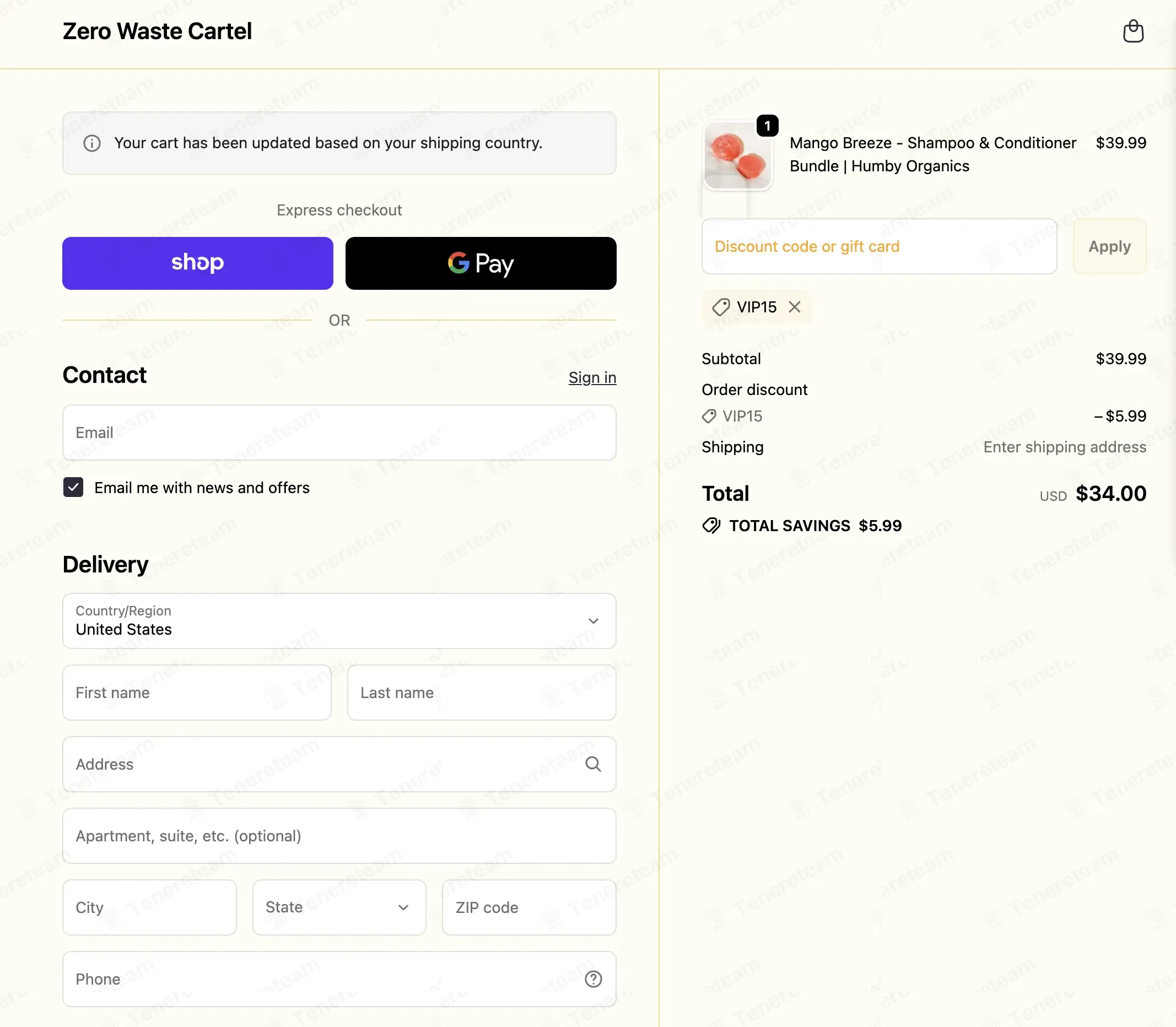Screen dimensions: 1176x1027
Task: Click the VIP15 tag icon chip
Action: coord(721,307)
